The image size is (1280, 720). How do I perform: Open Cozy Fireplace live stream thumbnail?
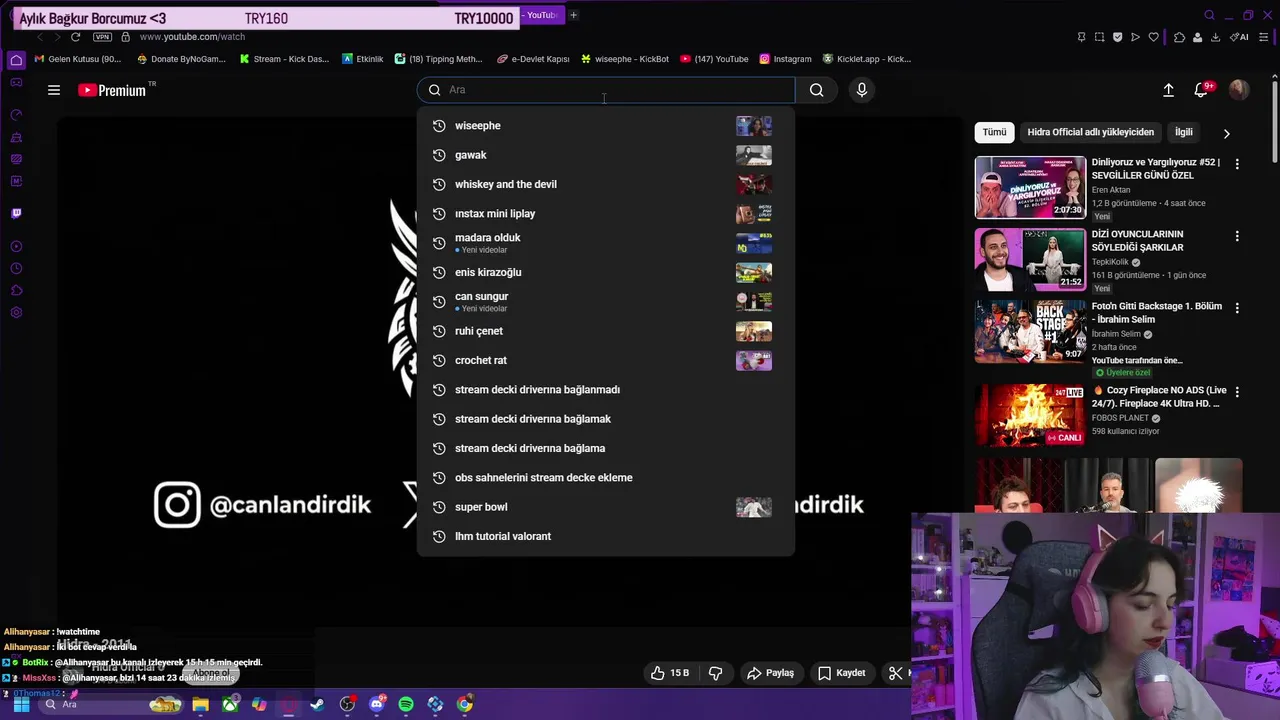click(x=1030, y=415)
